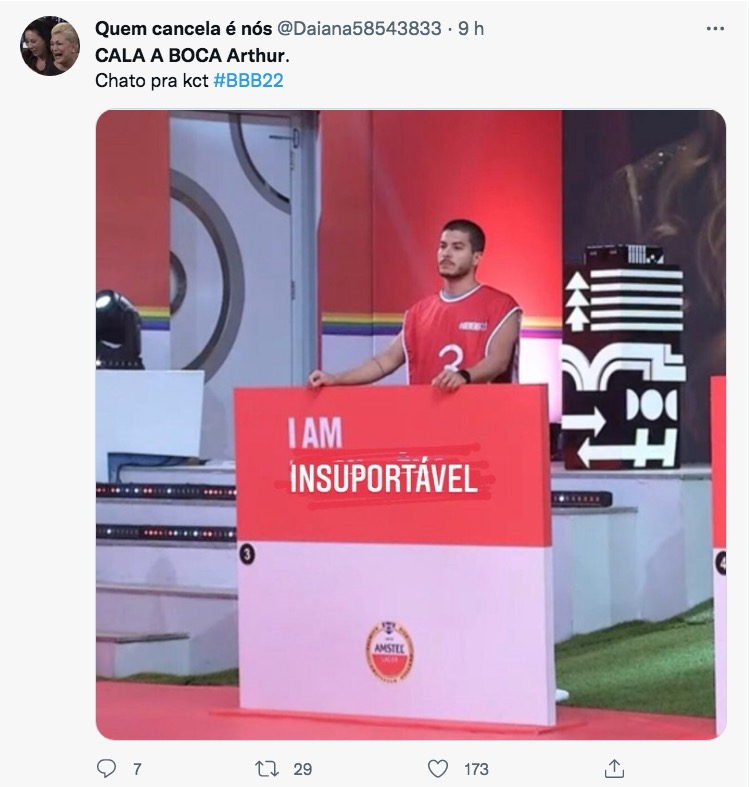This screenshot has width=749, height=787.
Task: Open the #BBB22 hashtag link
Action: tap(248, 80)
